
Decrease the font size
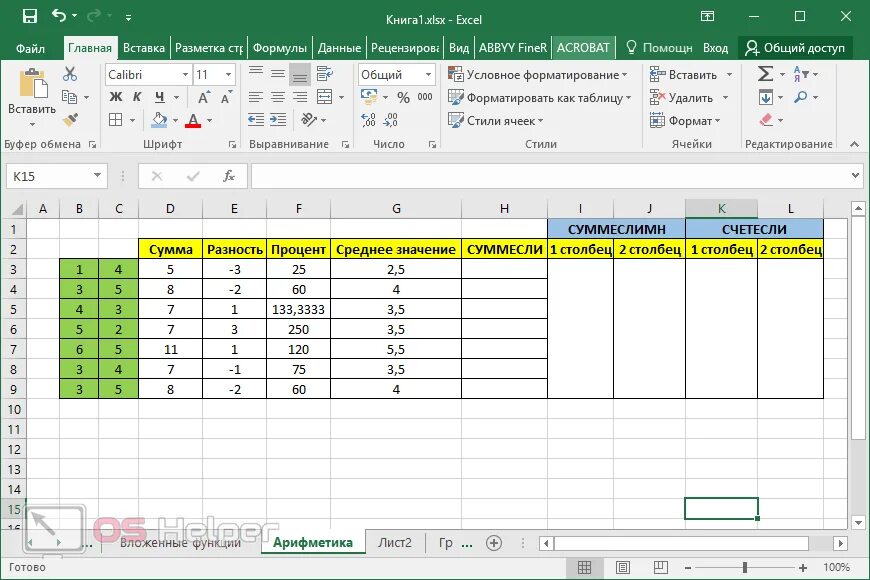[226, 98]
